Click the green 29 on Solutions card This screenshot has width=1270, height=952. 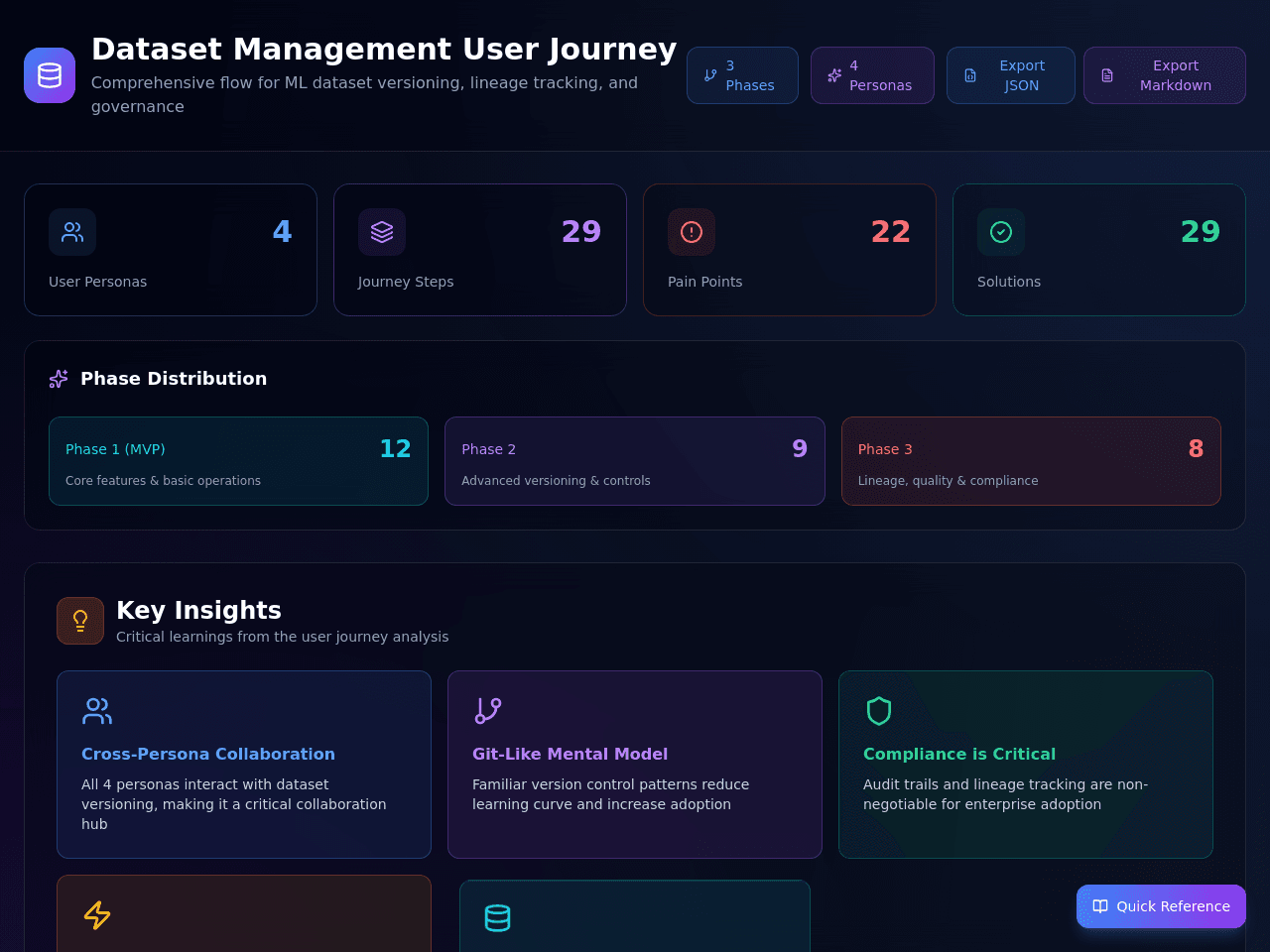click(x=1201, y=231)
